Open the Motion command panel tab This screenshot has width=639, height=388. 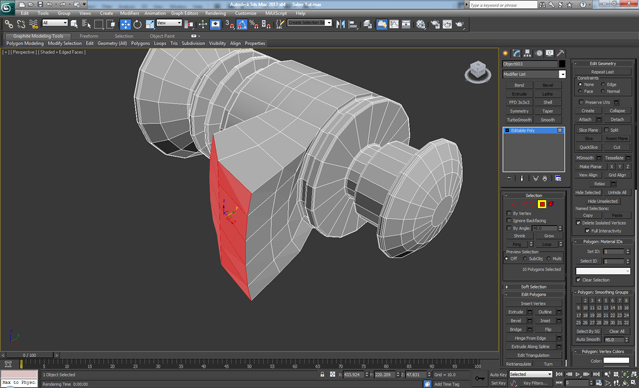pyautogui.click(x=539, y=53)
